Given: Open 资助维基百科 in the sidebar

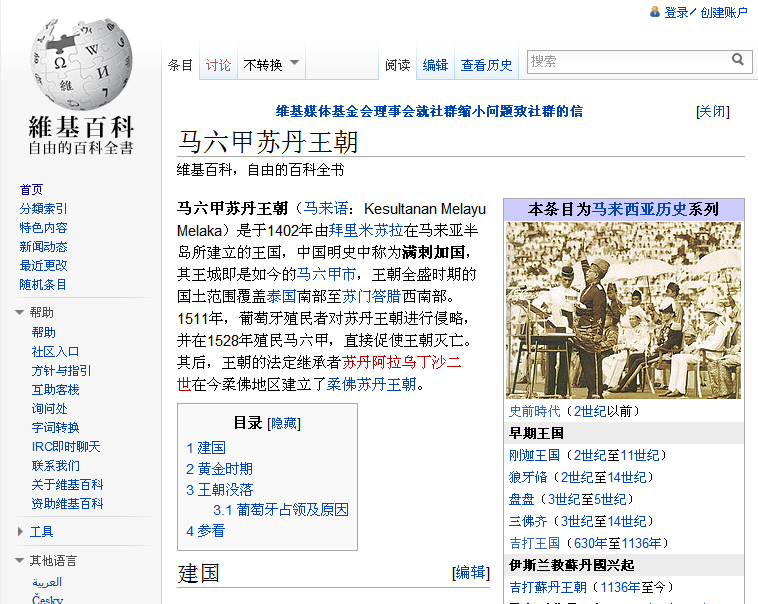Looking at the screenshot, I should point(67,504).
